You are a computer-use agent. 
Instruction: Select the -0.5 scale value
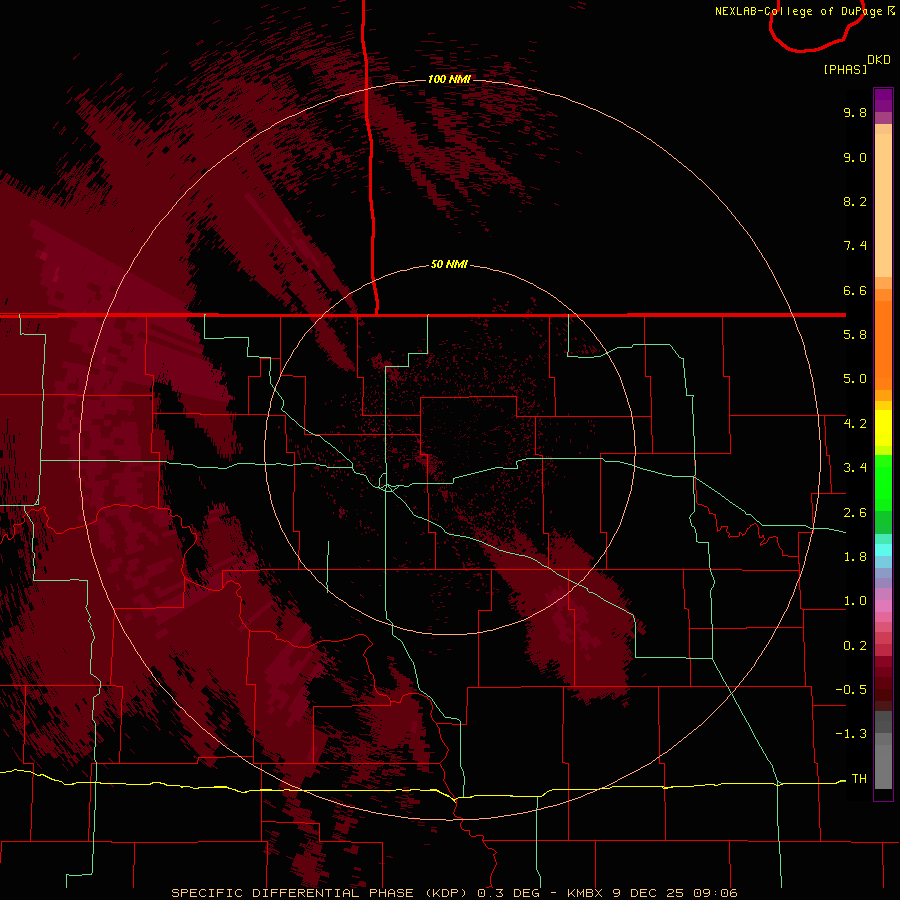point(851,690)
